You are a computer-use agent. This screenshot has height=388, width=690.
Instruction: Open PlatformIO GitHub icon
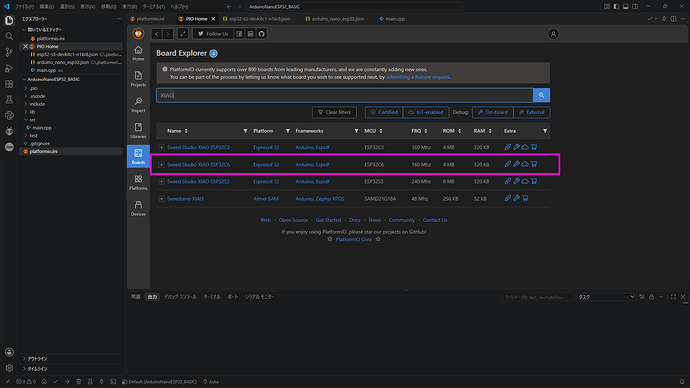(262, 34)
